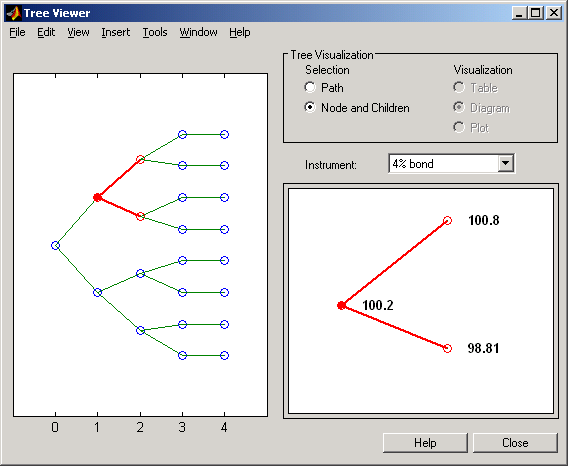Viewport: 568px width, 466px height.
Task: Select the bottommost node at time 4
Action: click(x=225, y=355)
